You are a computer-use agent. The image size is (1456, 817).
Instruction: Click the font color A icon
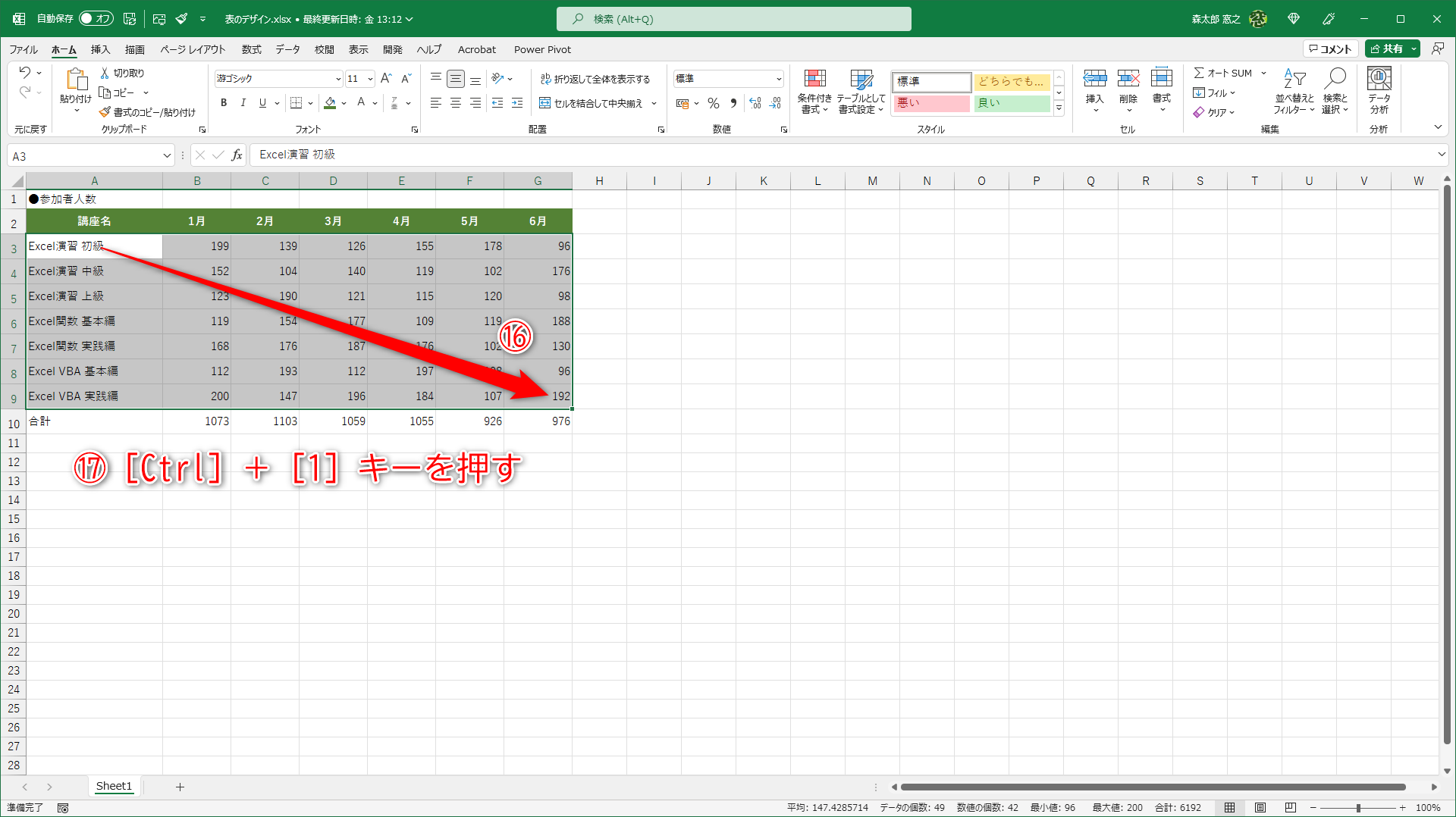pyautogui.click(x=362, y=103)
